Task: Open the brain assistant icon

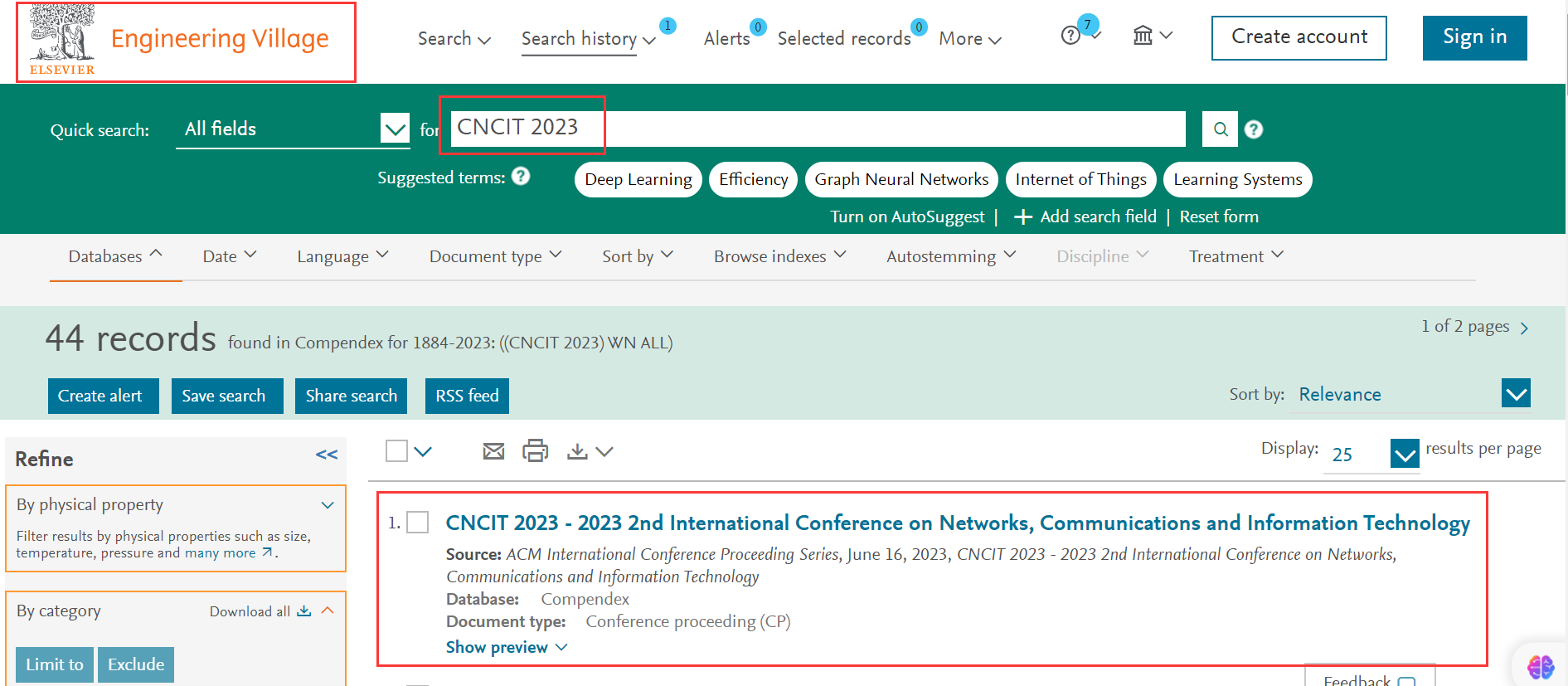Action: [x=1541, y=666]
